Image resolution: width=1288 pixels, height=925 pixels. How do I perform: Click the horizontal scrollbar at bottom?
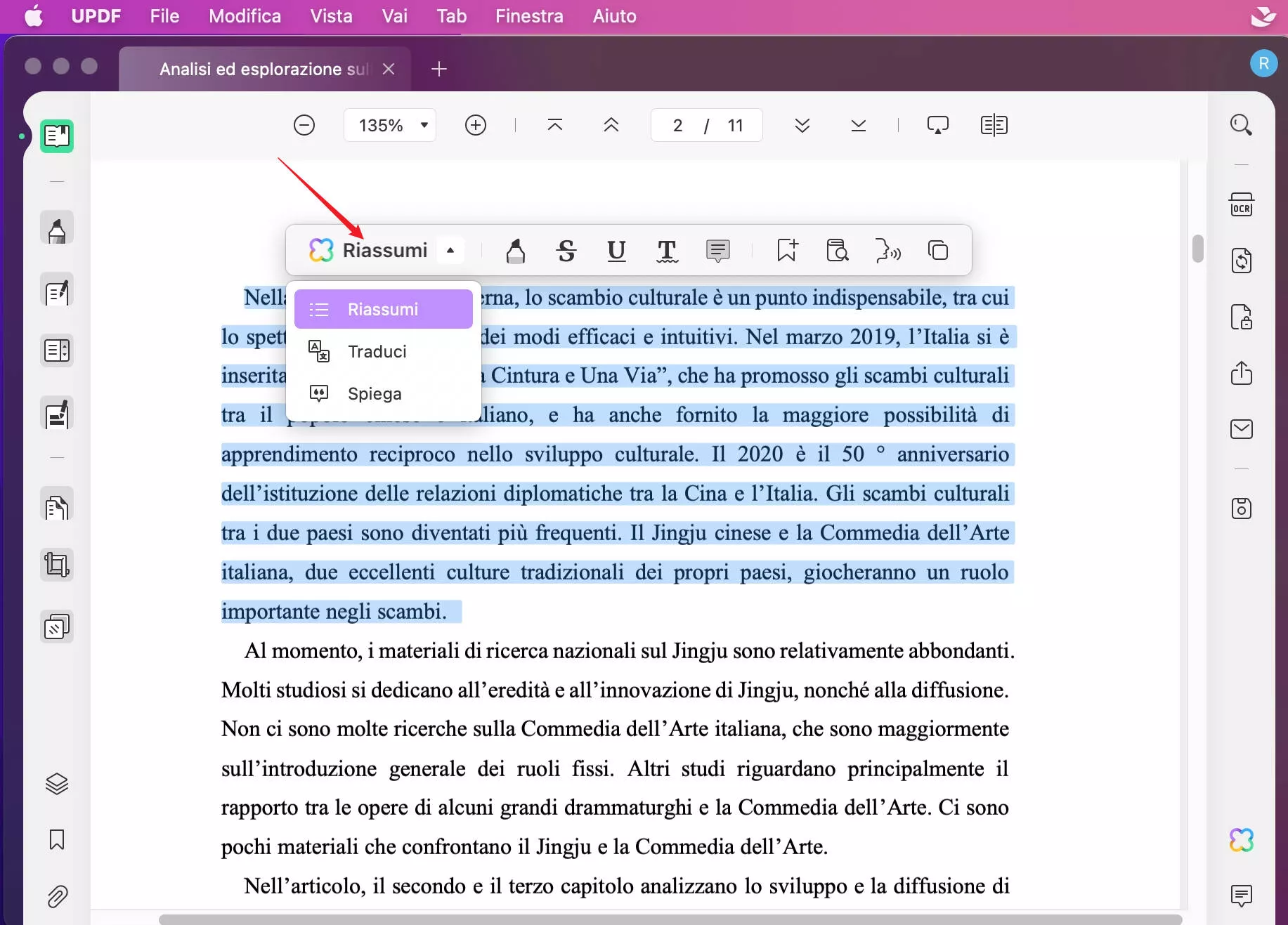[x=670, y=919]
